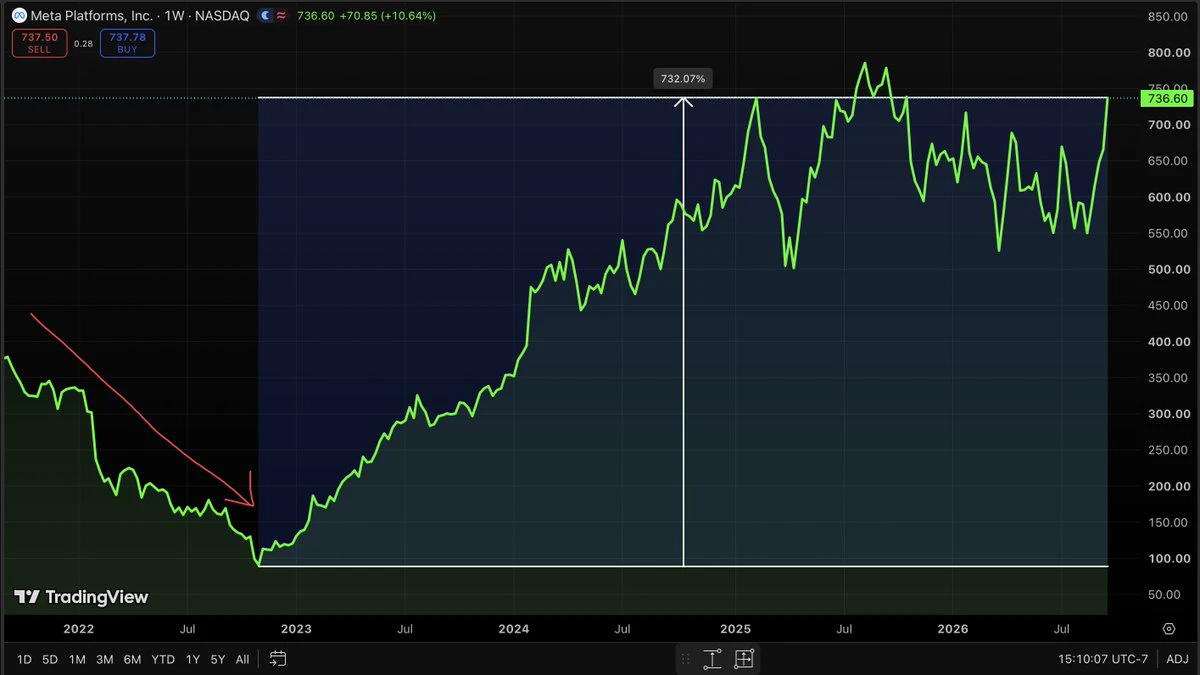The image size is (1200, 675).
Task: Click the 2022 label on the time axis
Action: click(x=78, y=629)
